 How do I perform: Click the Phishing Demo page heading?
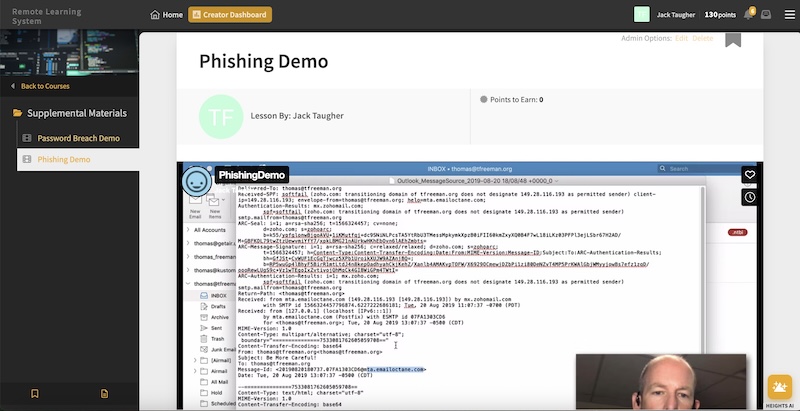263,61
